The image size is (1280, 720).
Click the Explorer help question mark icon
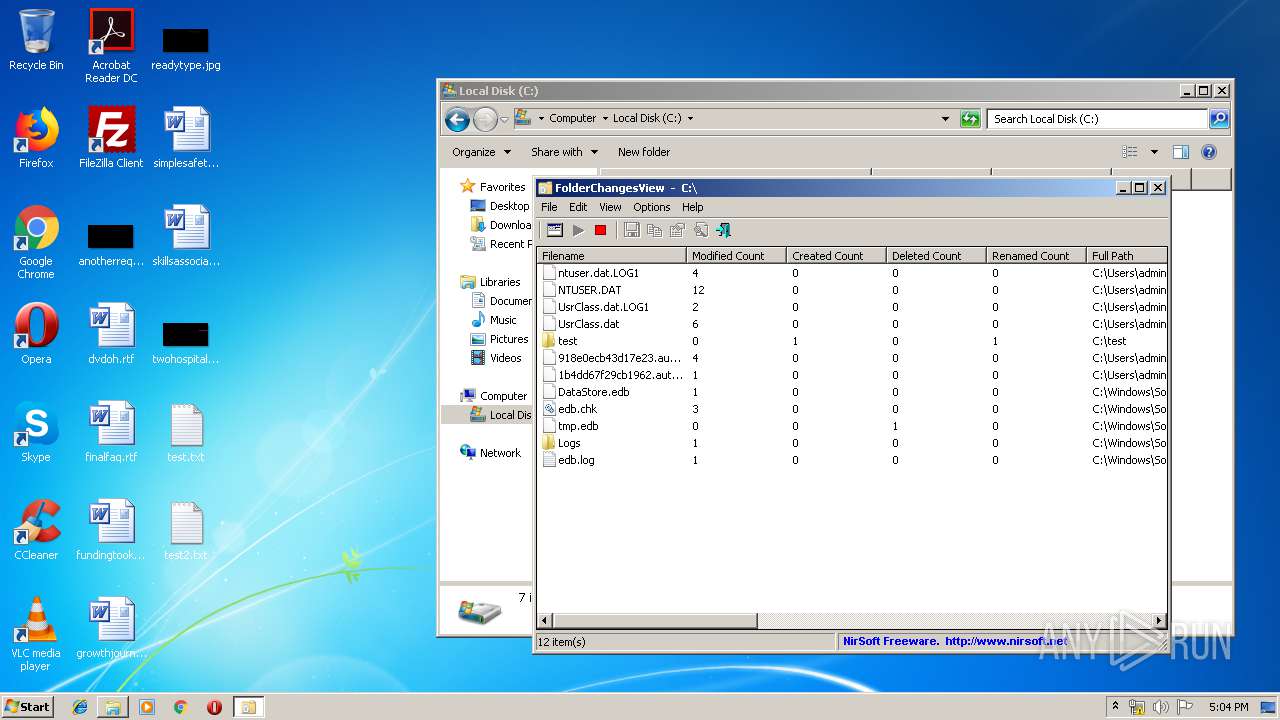(1209, 152)
